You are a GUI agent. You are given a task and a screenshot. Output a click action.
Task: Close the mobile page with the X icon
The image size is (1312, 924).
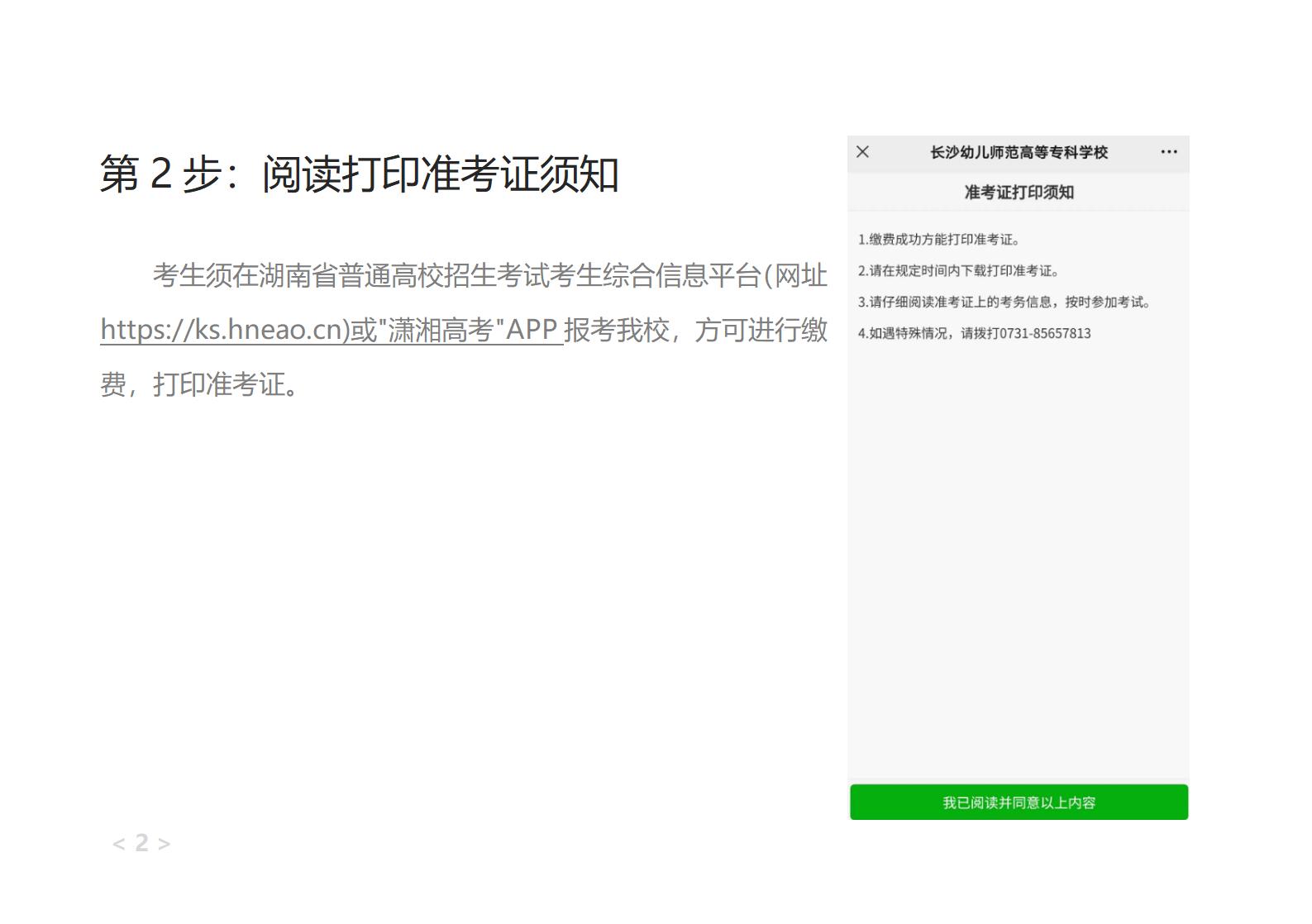(862, 152)
